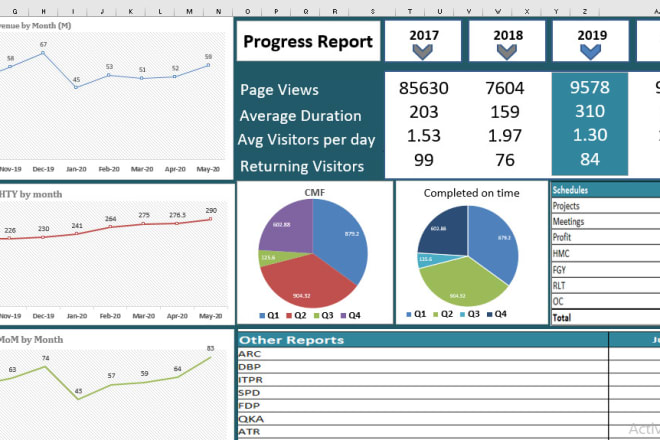Select the 2017 year button
This screenshot has width=660, height=440.
[423, 41]
